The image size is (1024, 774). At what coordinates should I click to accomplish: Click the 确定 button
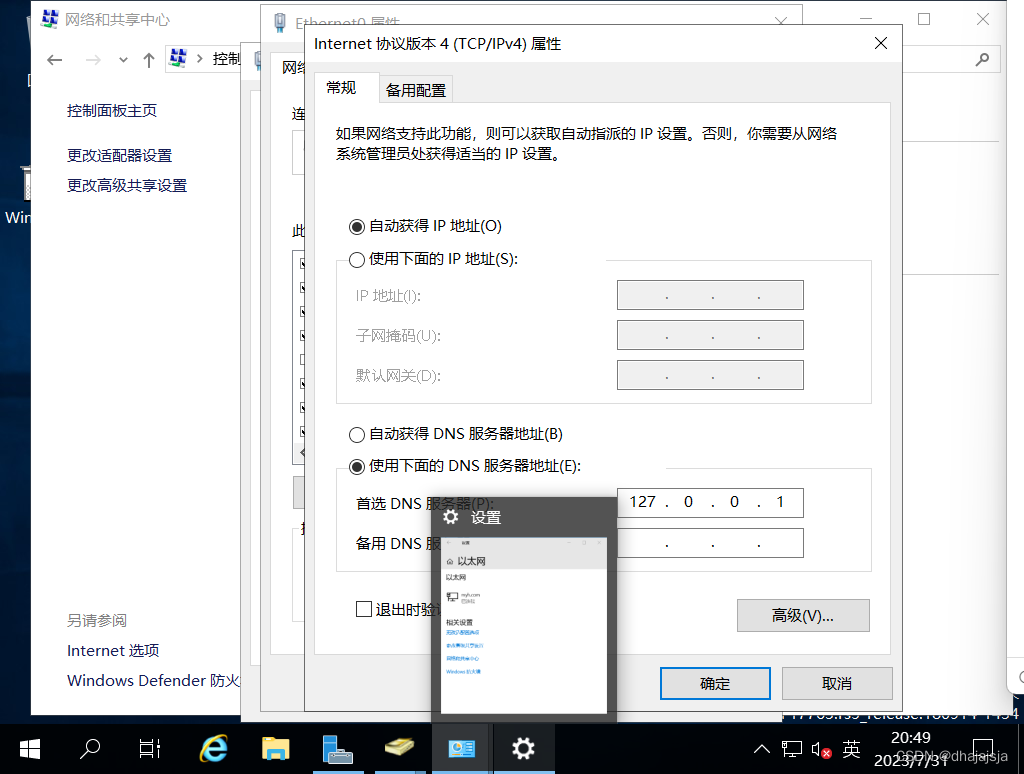point(715,683)
